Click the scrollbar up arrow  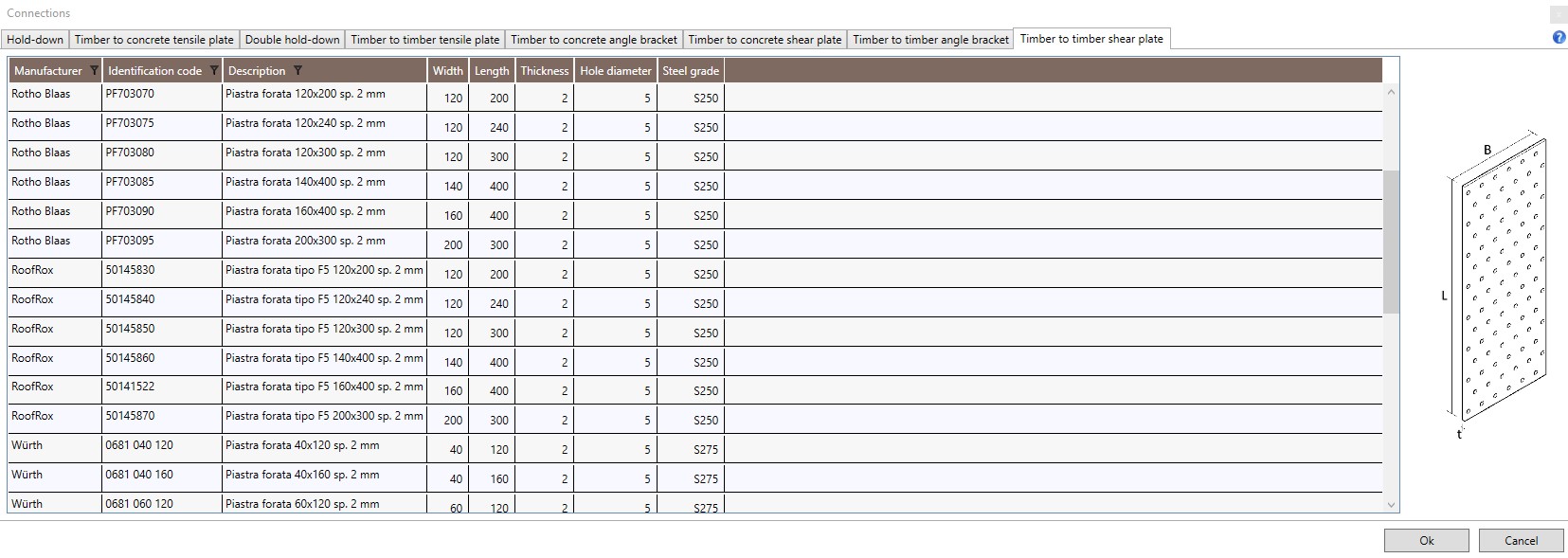(1391, 92)
